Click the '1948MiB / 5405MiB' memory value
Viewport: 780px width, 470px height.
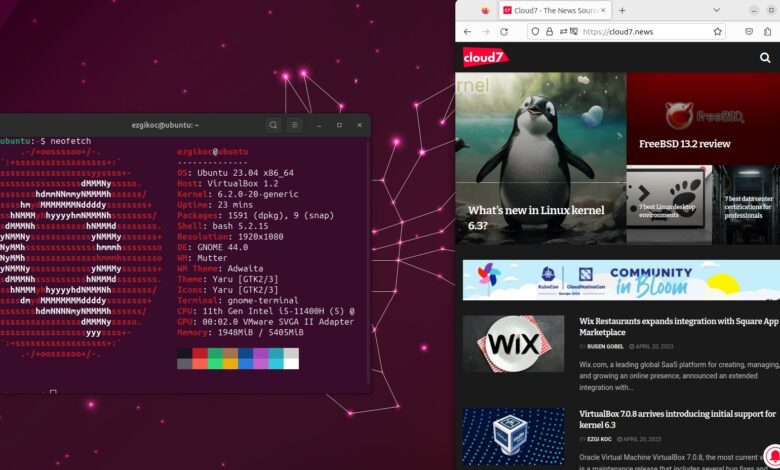(260, 333)
